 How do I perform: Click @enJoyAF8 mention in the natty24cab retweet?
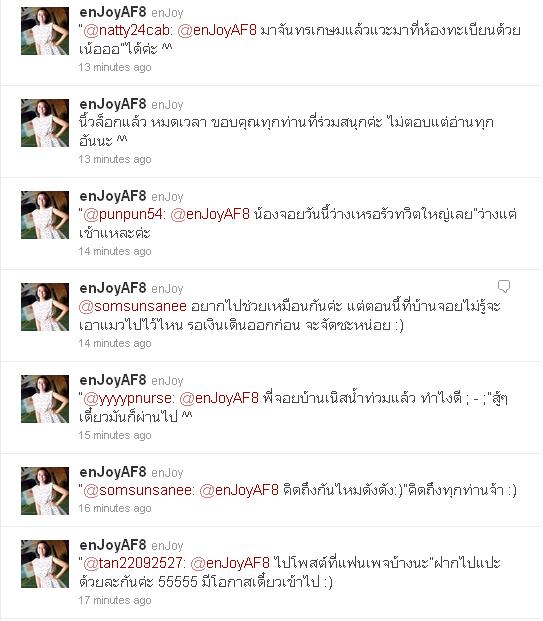pos(217,30)
